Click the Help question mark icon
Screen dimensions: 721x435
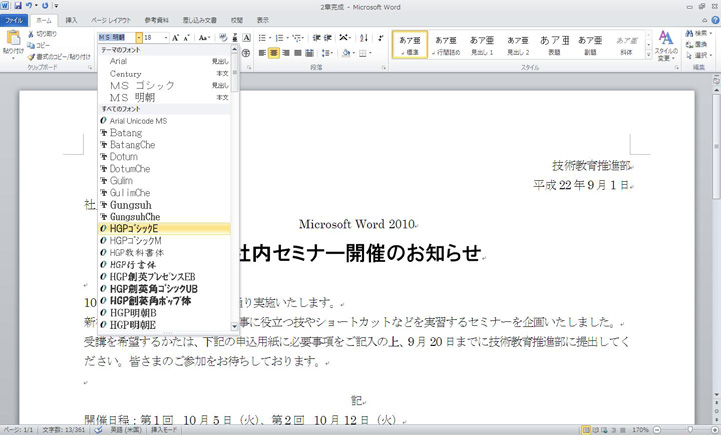tap(715, 20)
